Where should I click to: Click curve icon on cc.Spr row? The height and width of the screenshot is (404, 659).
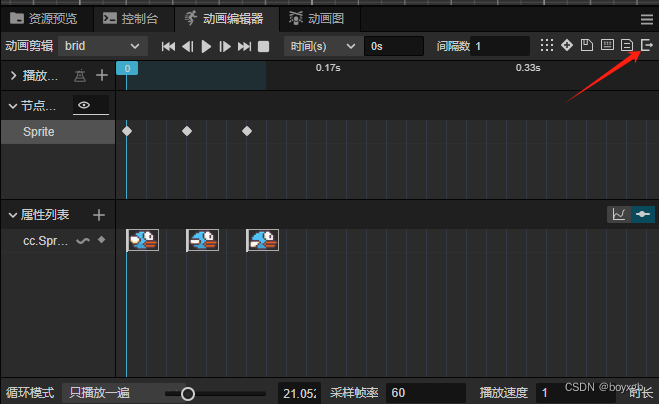click(x=83, y=241)
